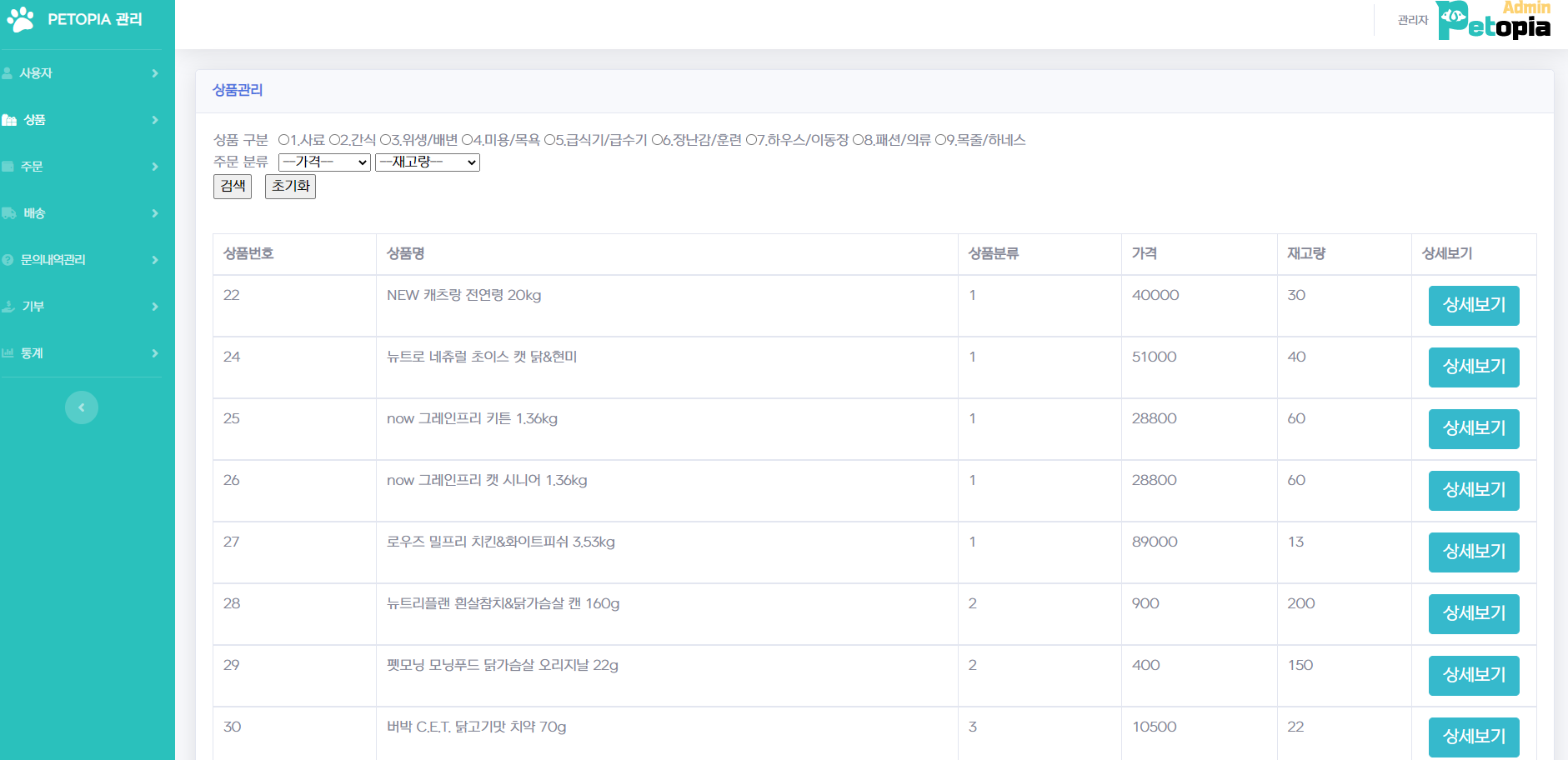Open the 통계 sidebar submenu chevron

pyautogui.click(x=155, y=352)
